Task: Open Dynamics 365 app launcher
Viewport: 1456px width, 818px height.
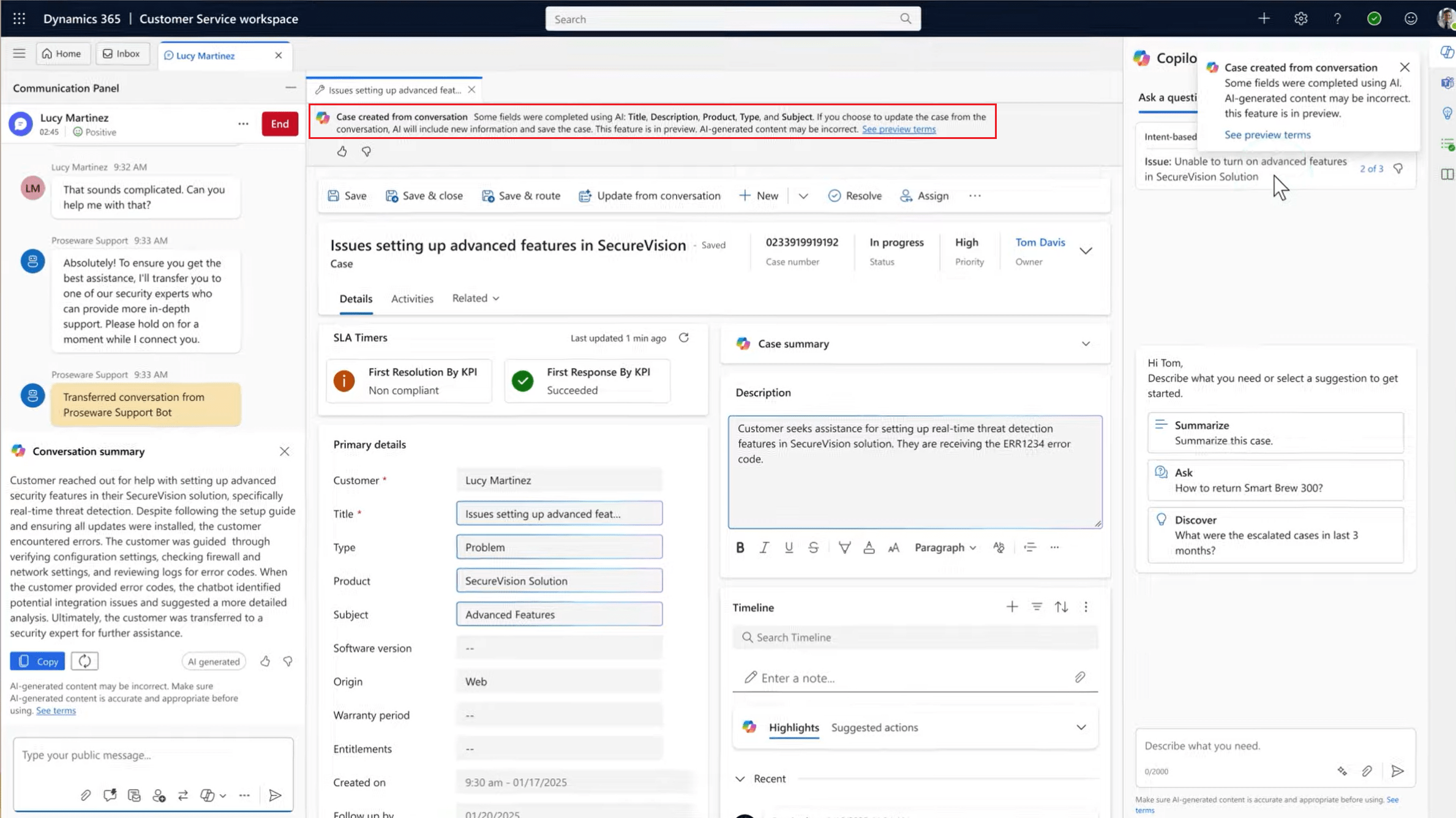Action: click(x=19, y=18)
